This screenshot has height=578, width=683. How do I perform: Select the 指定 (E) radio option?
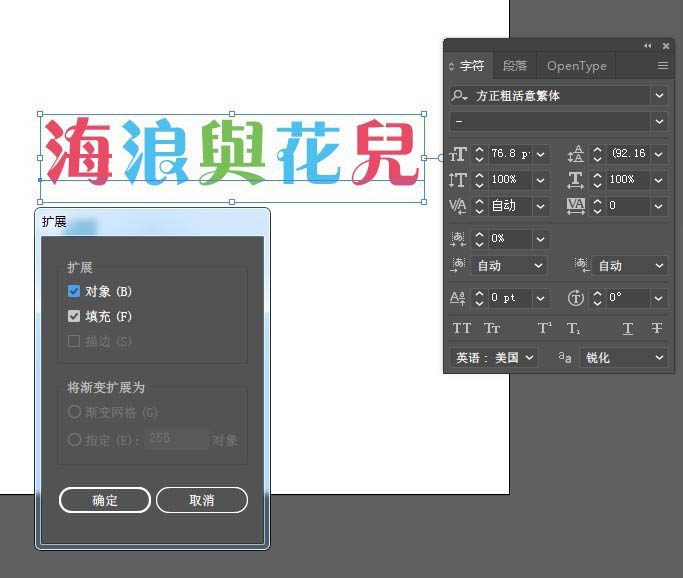[74, 439]
